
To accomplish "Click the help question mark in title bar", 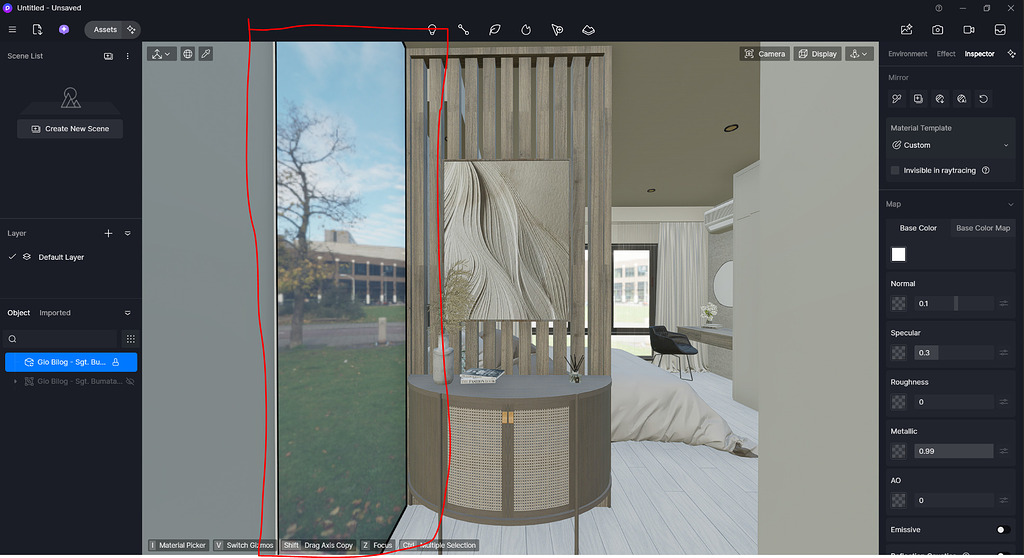I will (938, 8).
